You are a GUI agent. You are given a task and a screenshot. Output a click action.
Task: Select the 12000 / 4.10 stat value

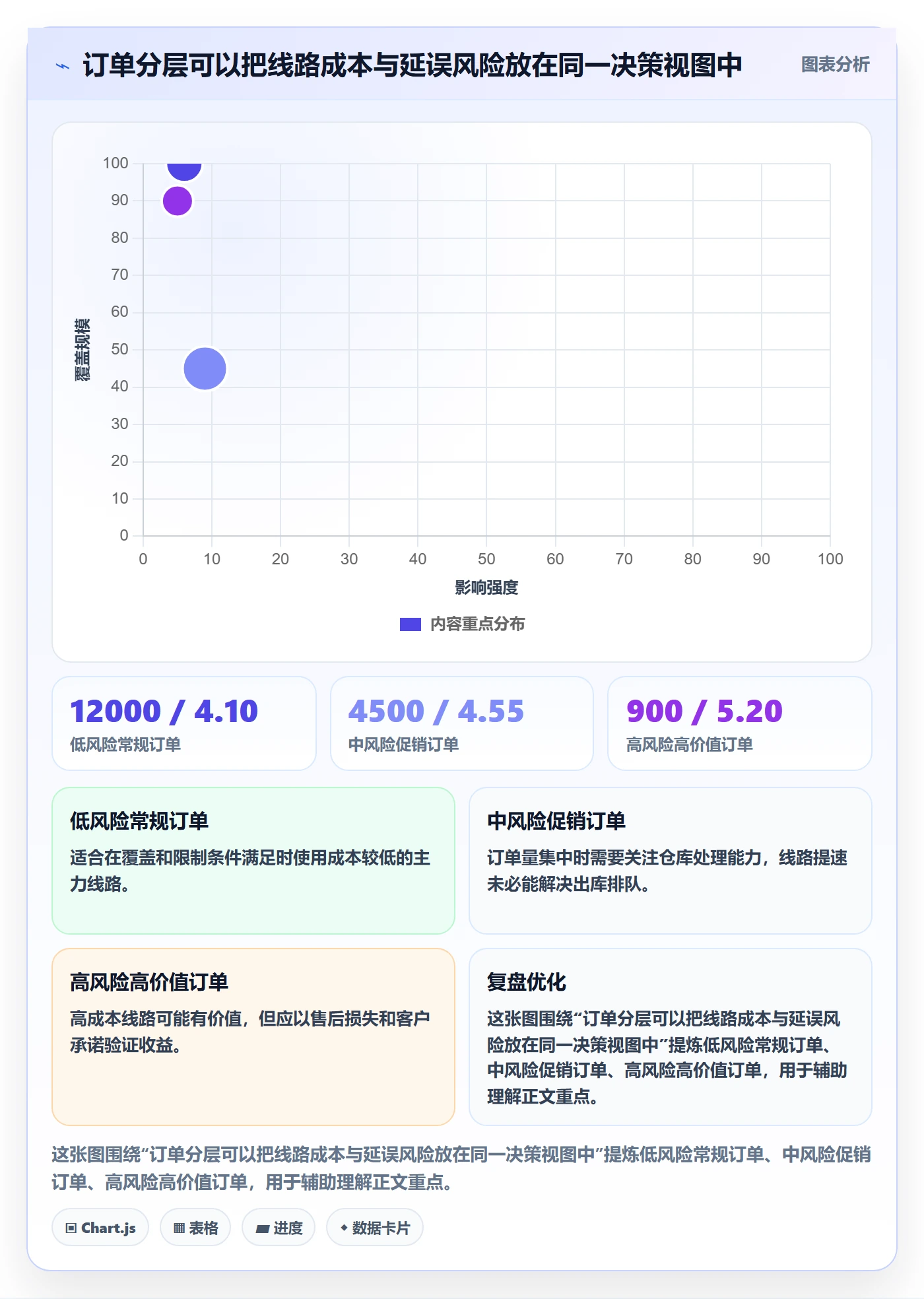(x=164, y=712)
